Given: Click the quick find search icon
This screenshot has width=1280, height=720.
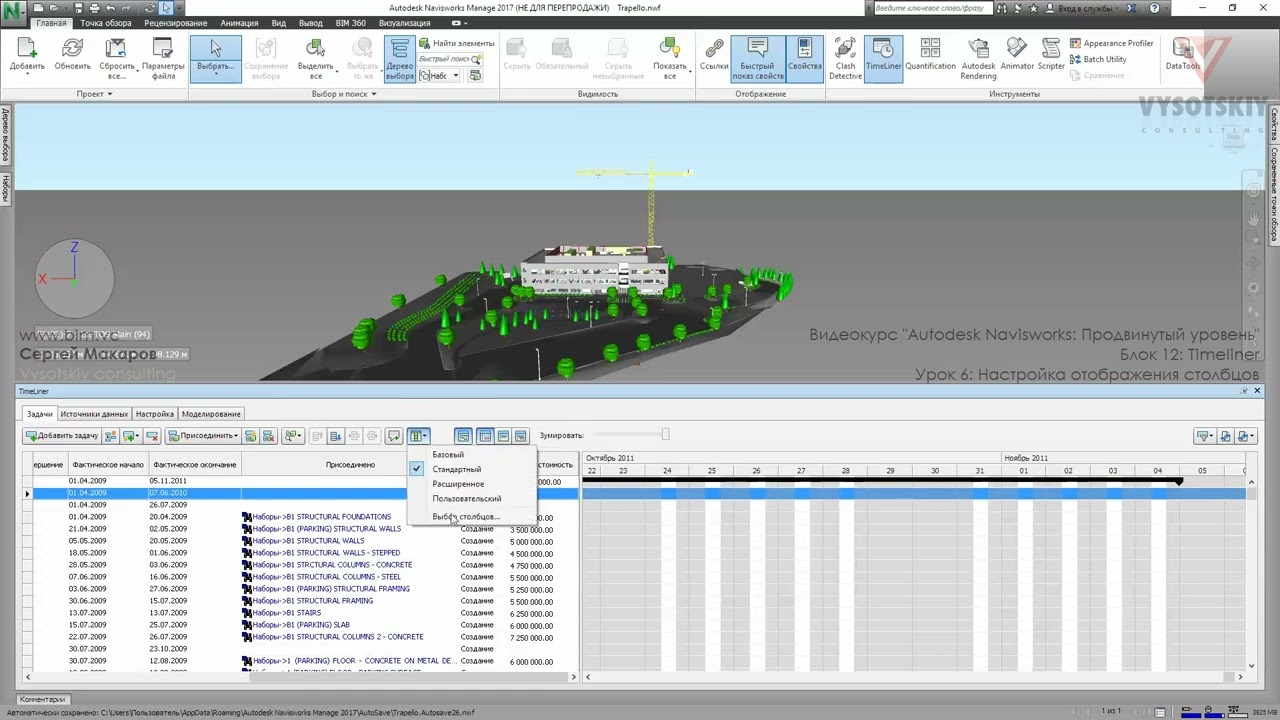Looking at the screenshot, I should click(476, 59).
